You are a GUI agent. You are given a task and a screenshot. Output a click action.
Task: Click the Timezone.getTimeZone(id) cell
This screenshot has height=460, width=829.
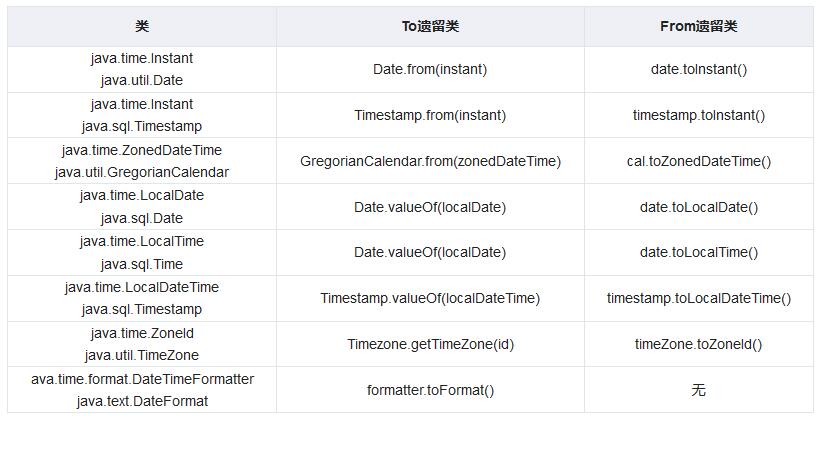[430, 344]
